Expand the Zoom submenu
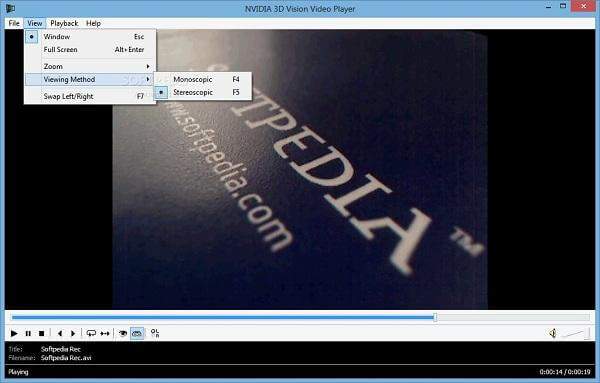Image resolution: width=600 pixels, height=383 pixels. click(x=90, y=67)
